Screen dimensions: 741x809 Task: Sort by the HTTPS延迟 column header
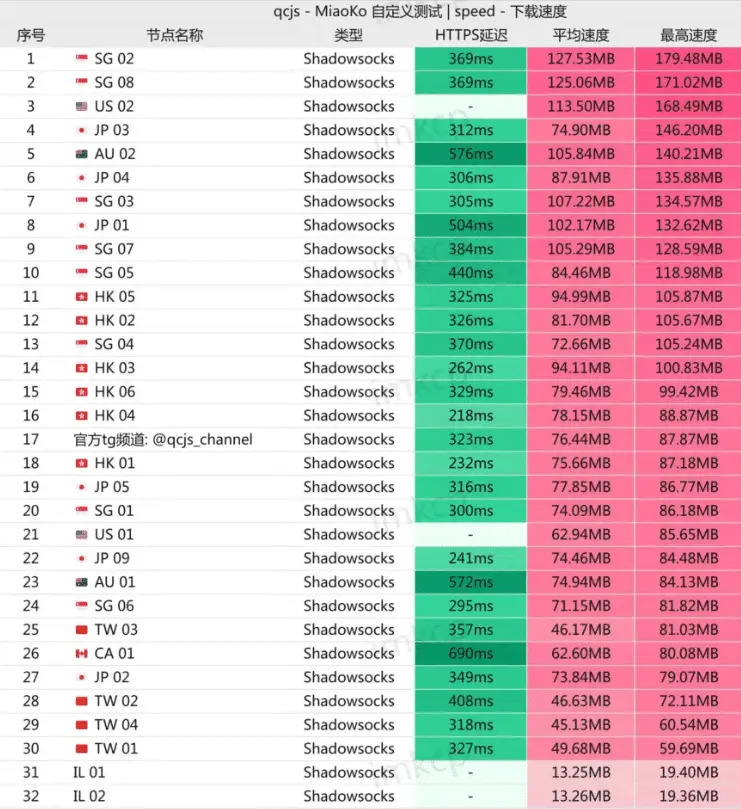coord(471,35)
